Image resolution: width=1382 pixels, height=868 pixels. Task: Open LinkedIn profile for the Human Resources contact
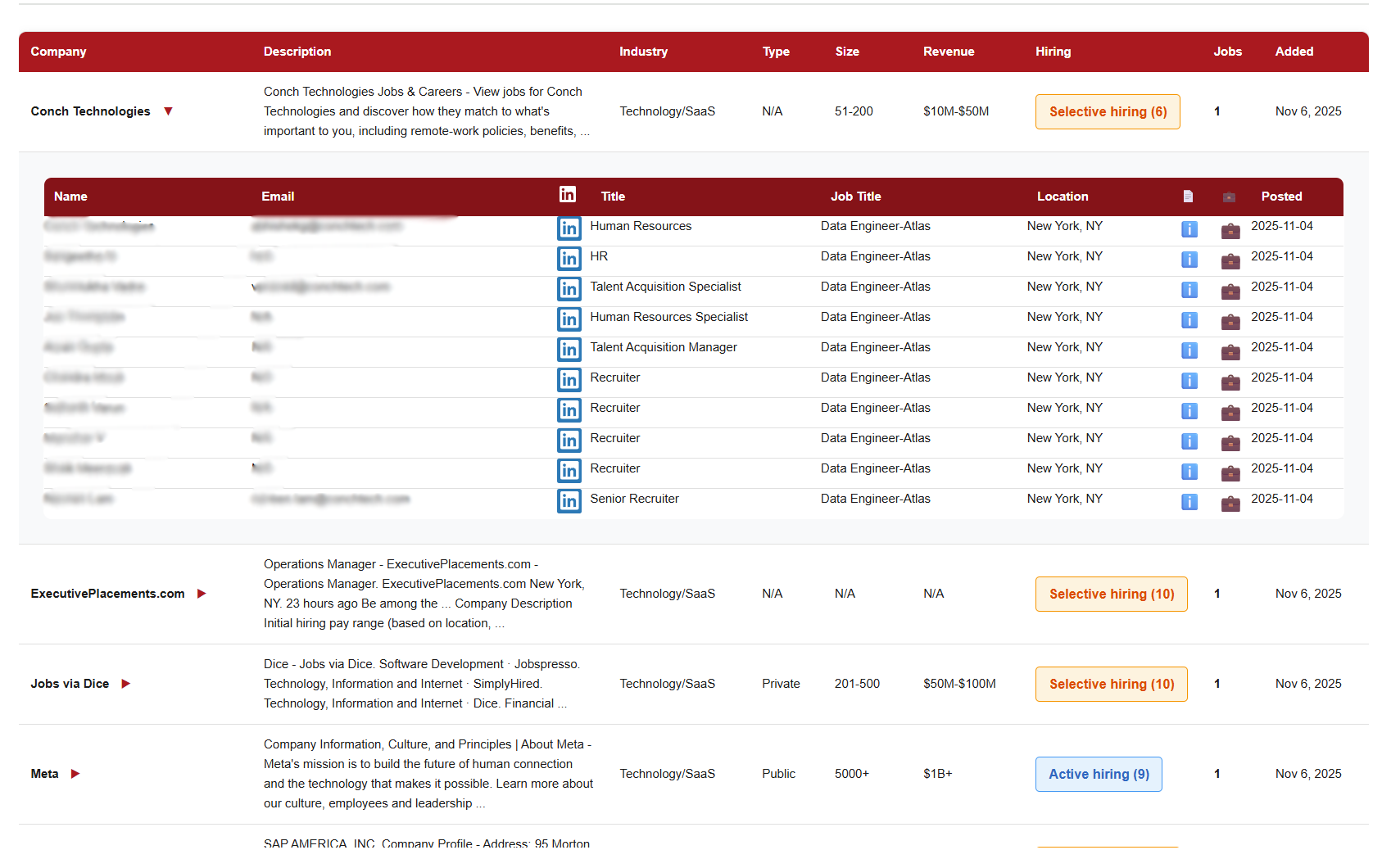pos(569,228)
